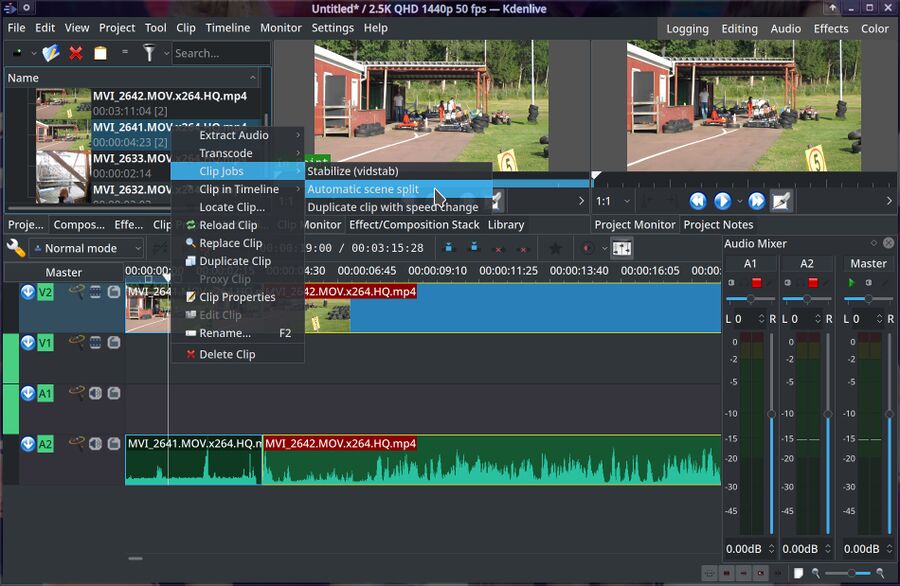Open dropdown arrow next to the filter funnel
Image resolution: width=900 pixels, height=586 pixels.
(x=166, y=53)
